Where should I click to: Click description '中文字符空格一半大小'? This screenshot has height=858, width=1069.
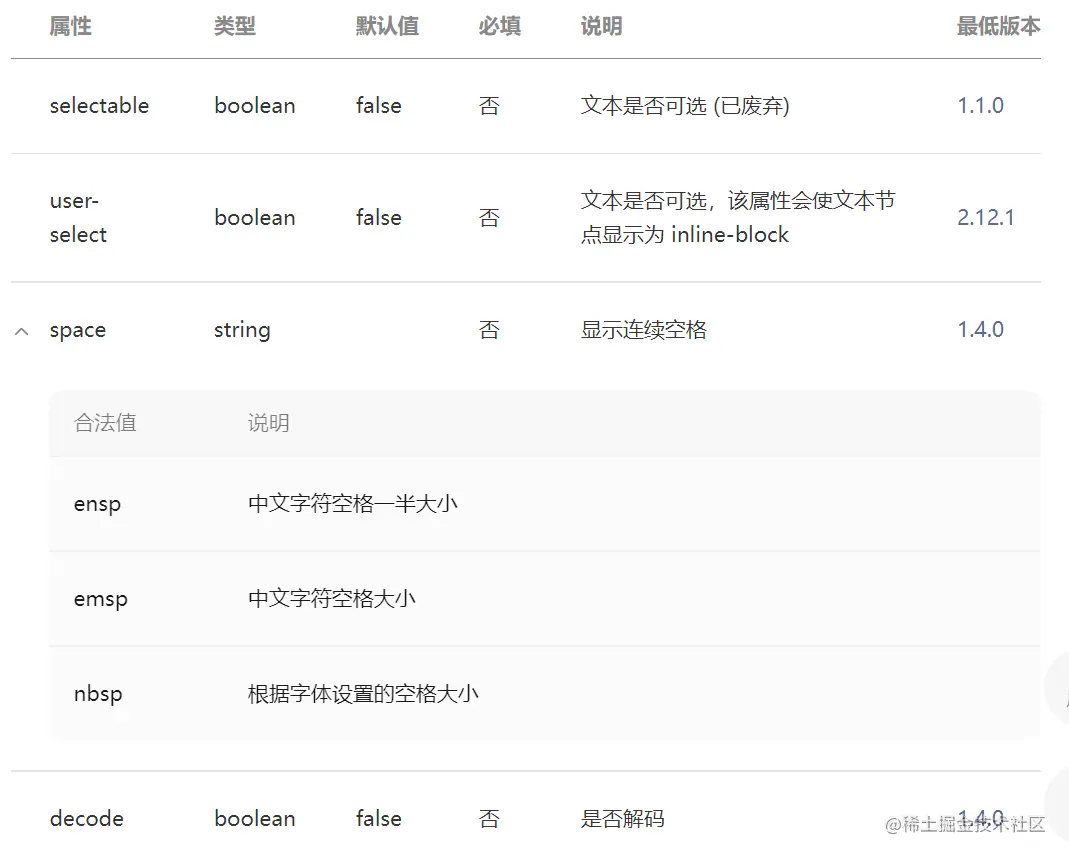click(352, 504)
